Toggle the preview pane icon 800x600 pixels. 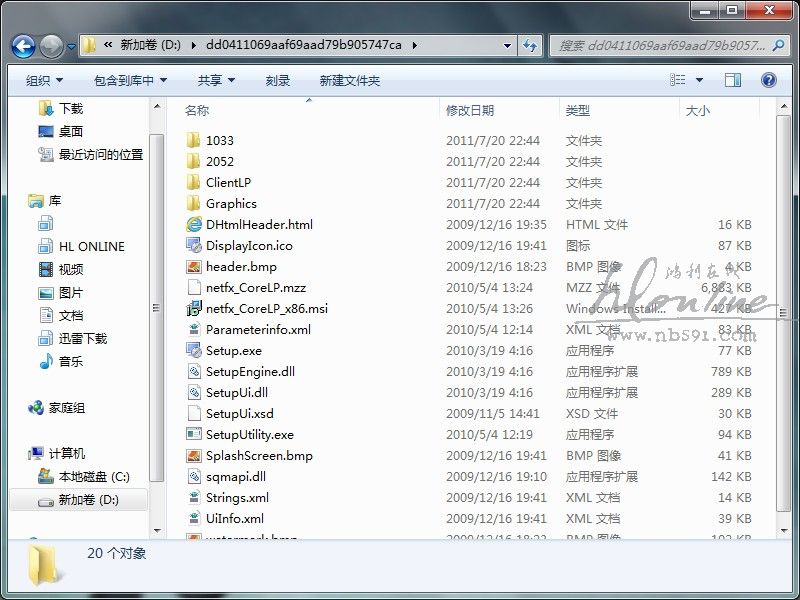click(733, 80)
